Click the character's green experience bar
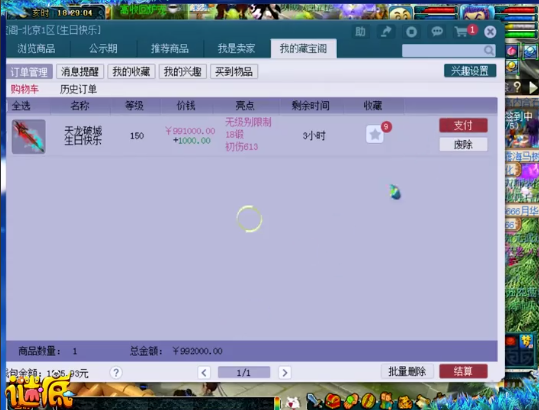This screenshot has width=539, height=410. click(521, 34)
